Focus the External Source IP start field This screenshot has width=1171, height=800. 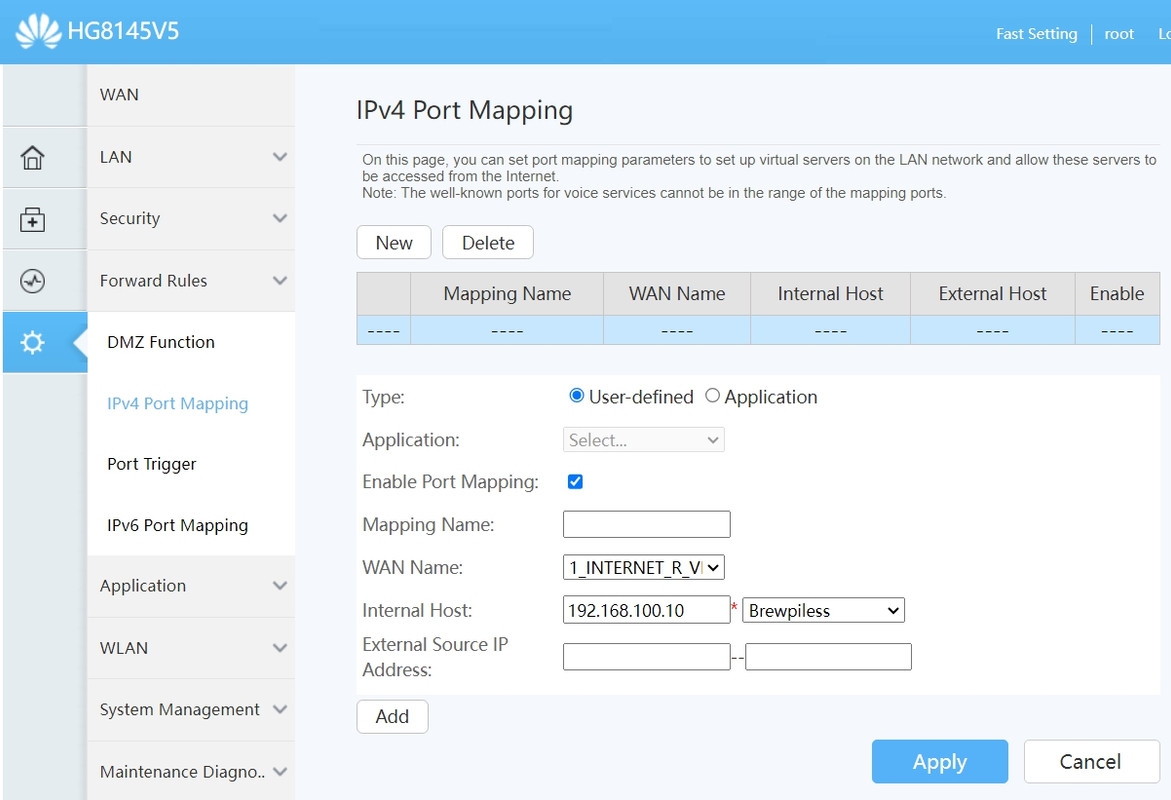click(647, 657)
